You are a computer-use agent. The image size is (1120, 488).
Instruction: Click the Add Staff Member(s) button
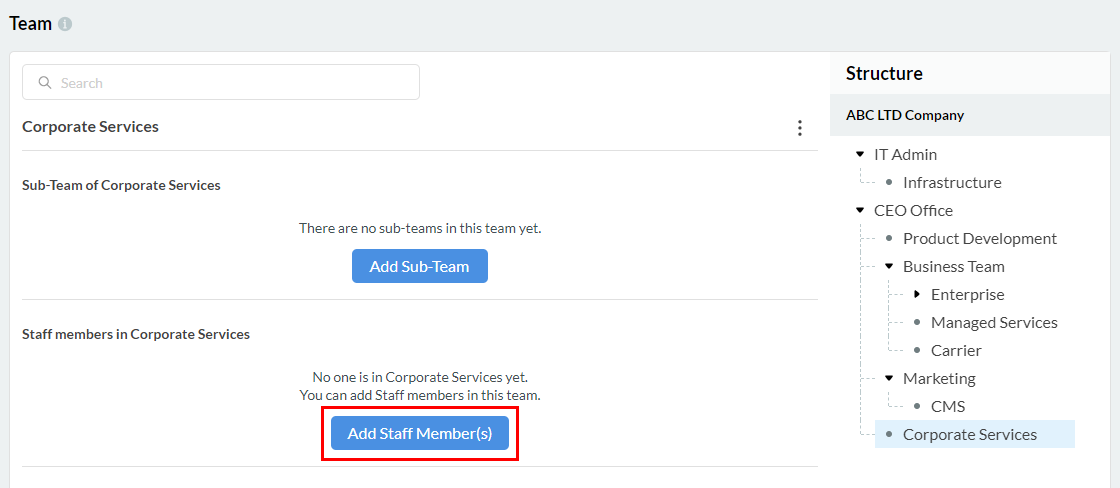click(x=419, y=433)
